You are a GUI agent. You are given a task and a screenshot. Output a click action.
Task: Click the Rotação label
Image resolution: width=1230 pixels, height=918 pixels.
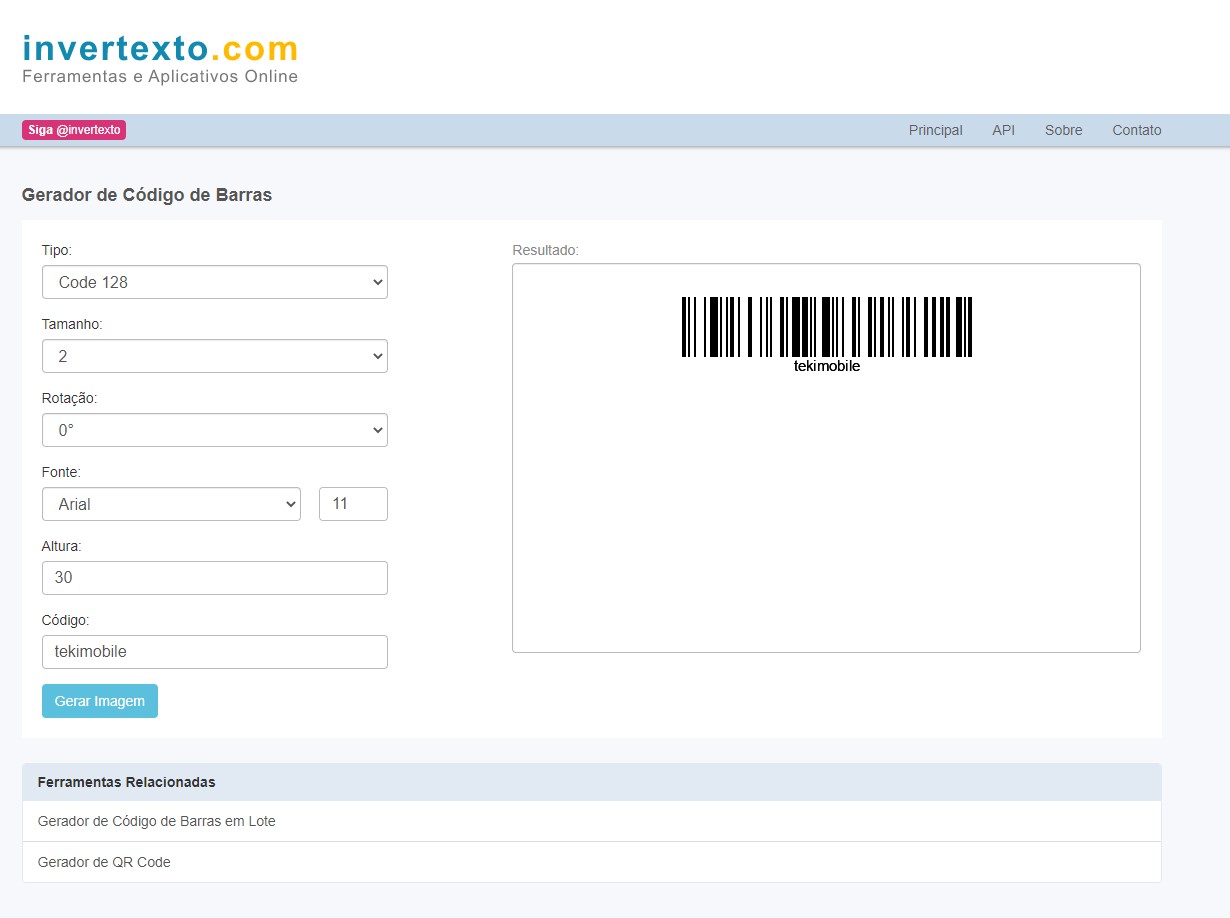pos(70,398)
